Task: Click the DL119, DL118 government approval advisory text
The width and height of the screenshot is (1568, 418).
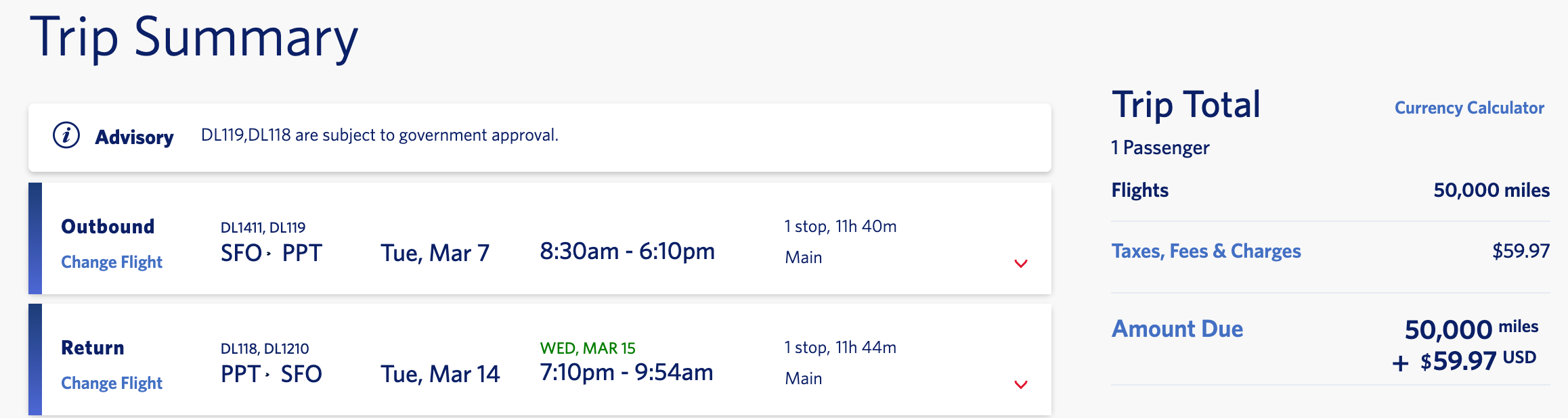Action: pos(379,135)
